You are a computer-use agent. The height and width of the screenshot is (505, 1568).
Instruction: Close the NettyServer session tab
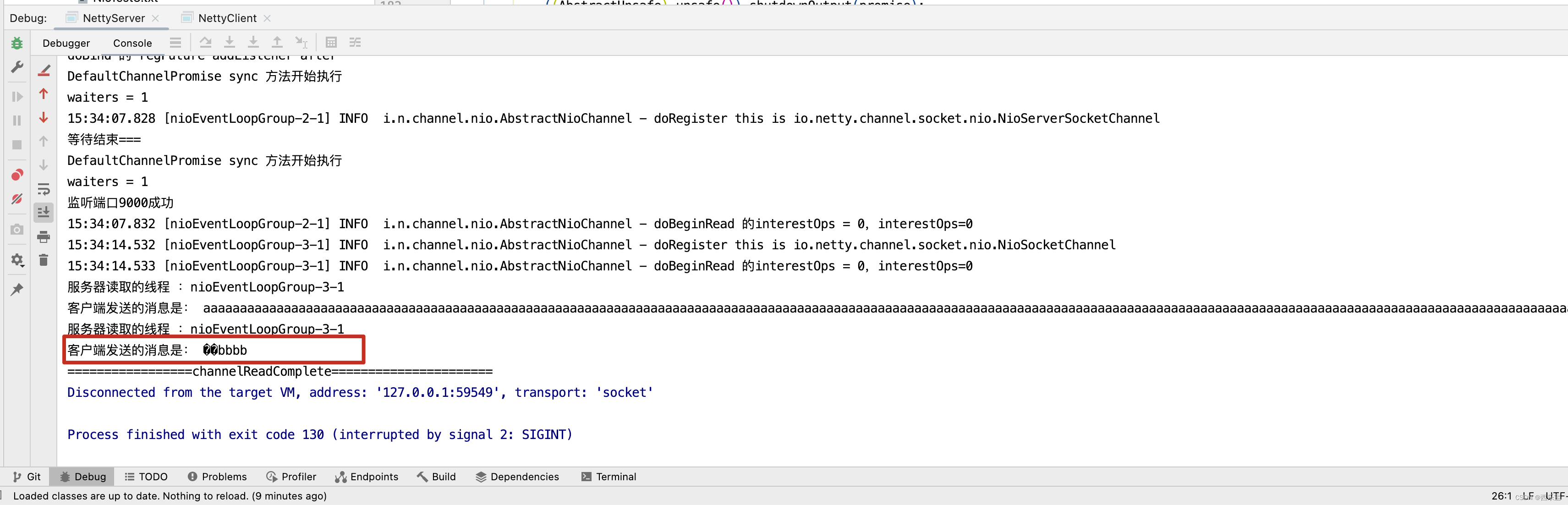pos(155,18)
